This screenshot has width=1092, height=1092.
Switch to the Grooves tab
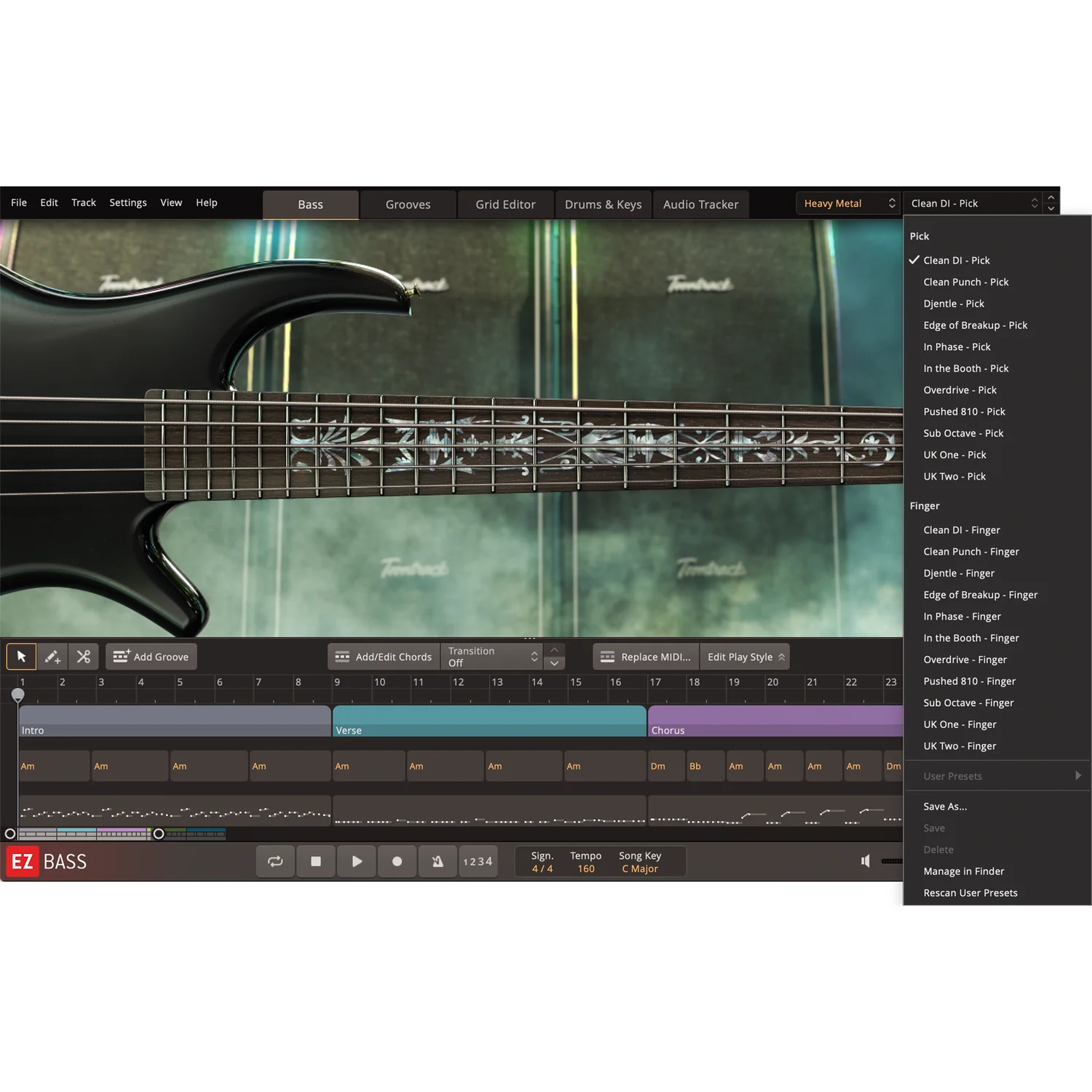click(408, 205)
